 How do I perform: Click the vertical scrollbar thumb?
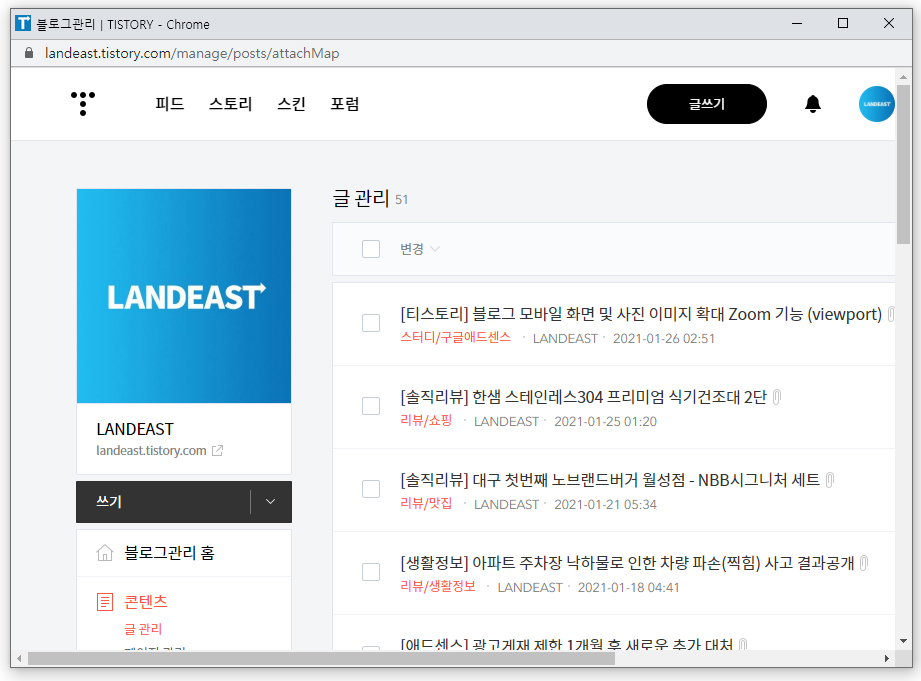pyautogui.click(x=903, y=164)
